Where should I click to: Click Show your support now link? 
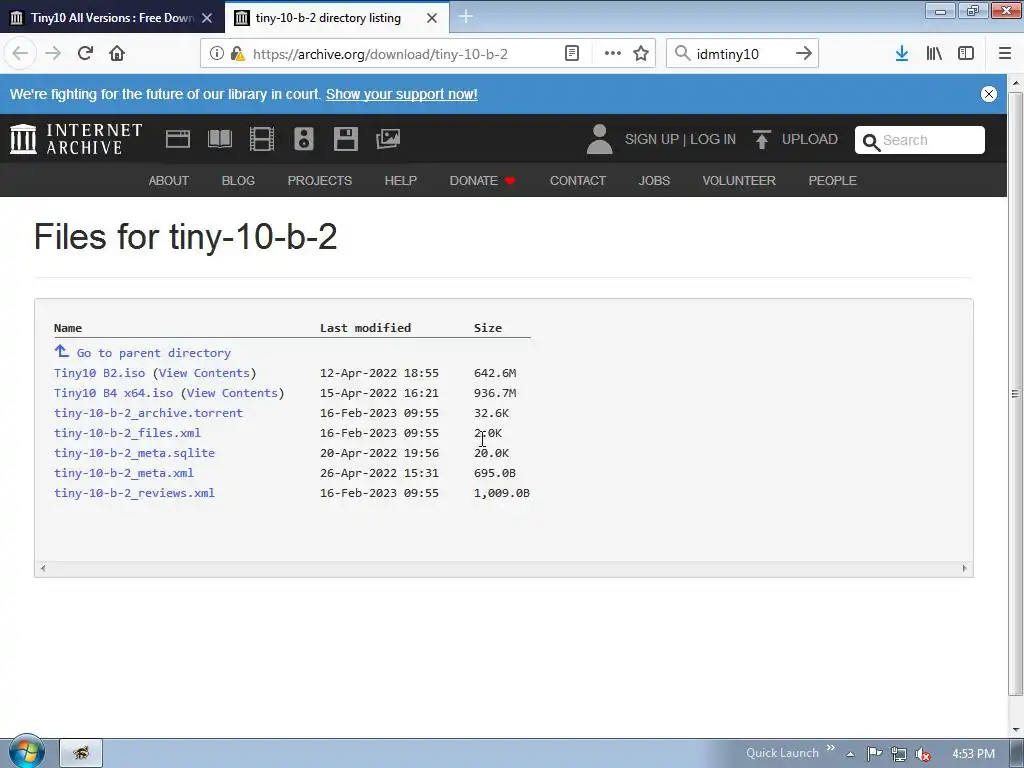(x=402, y=94)
